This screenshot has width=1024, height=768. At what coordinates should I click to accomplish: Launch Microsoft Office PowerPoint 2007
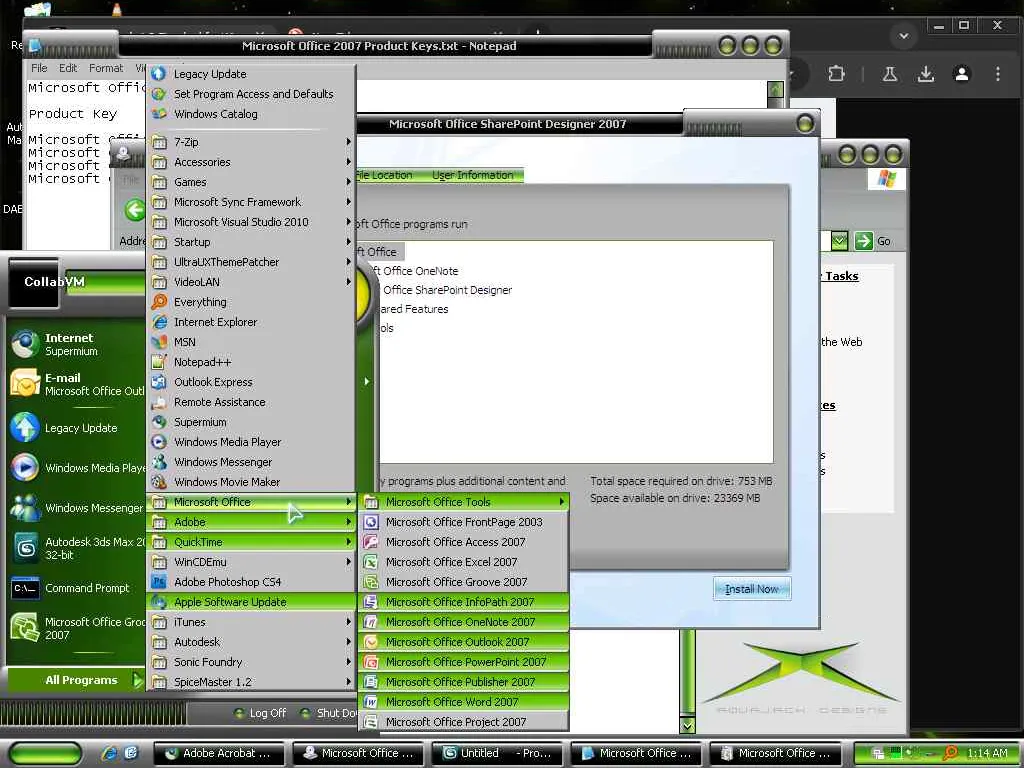pyautogui.click(x=464, y=662)
